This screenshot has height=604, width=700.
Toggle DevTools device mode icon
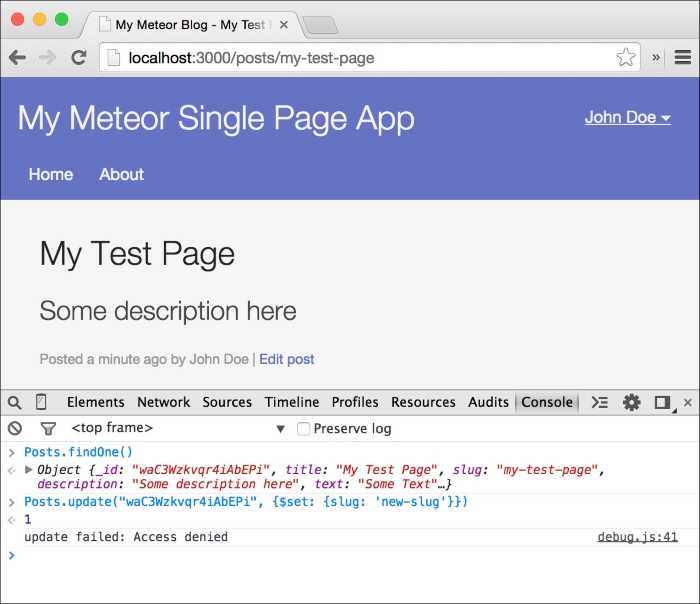[x=41, y=402]
